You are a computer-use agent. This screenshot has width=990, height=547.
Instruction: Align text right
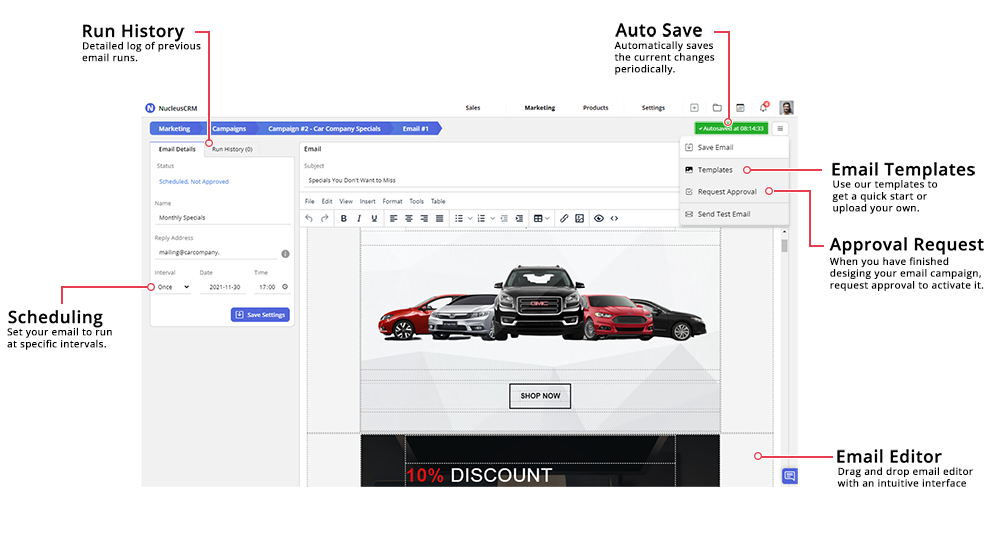tap(424, 219)
